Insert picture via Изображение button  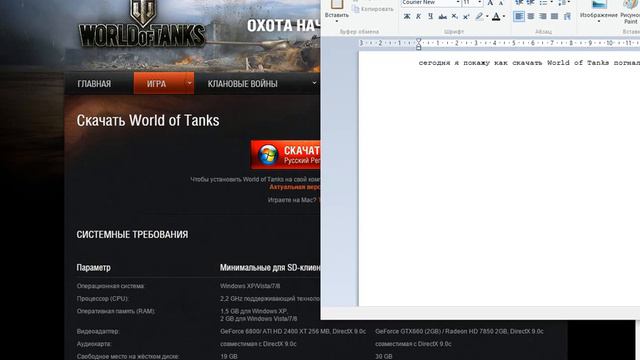599,11
